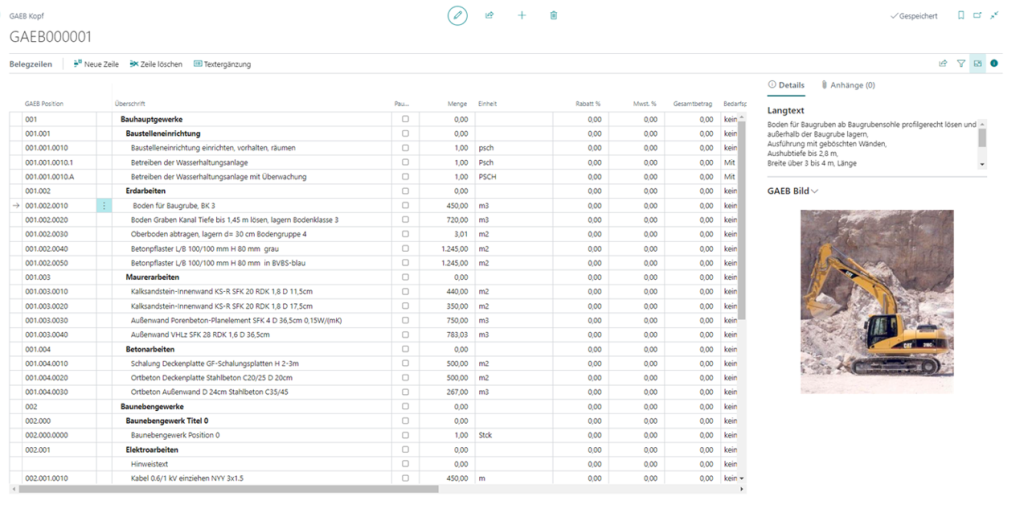Click Zeile löschen
Viewport: 1024px width, 509px height.
coord(156,64)
